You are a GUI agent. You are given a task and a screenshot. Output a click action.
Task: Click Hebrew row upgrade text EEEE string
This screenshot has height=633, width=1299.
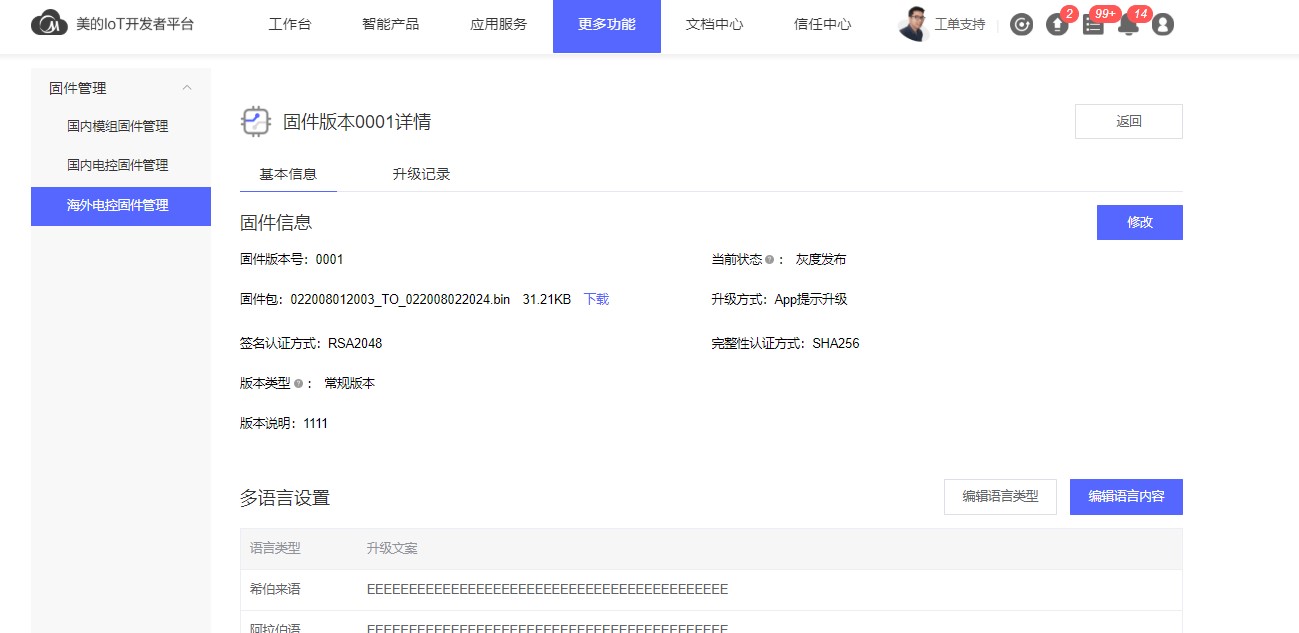coord(547,589)
